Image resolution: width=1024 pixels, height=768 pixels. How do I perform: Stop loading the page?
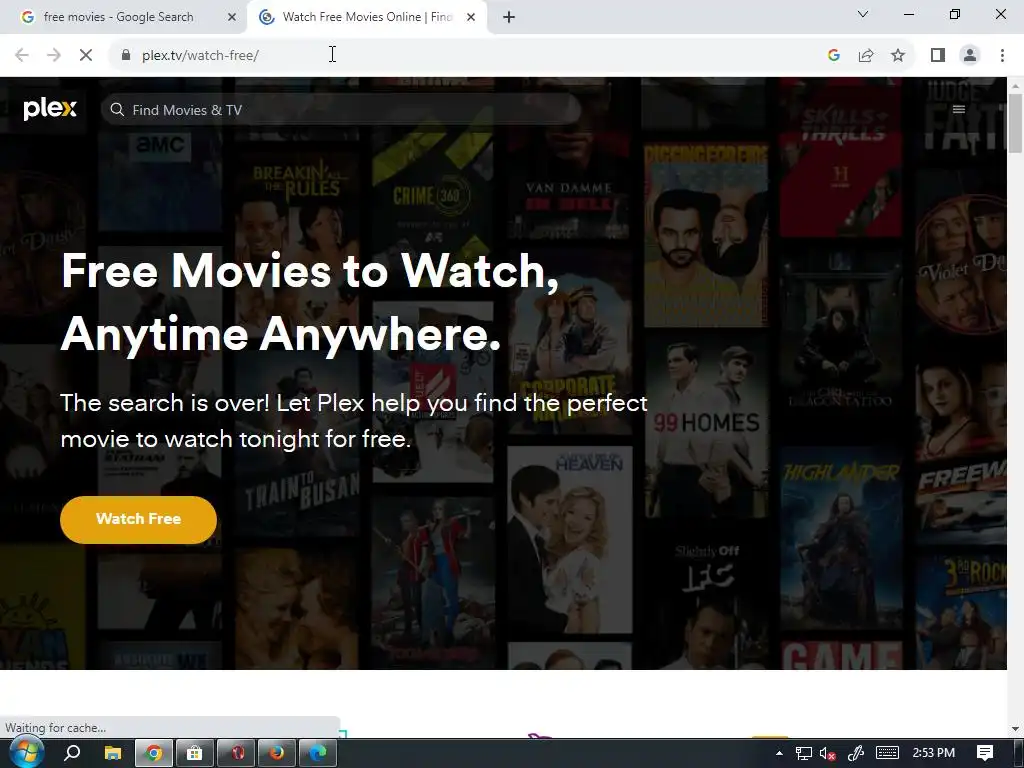[x=86, y=56]
